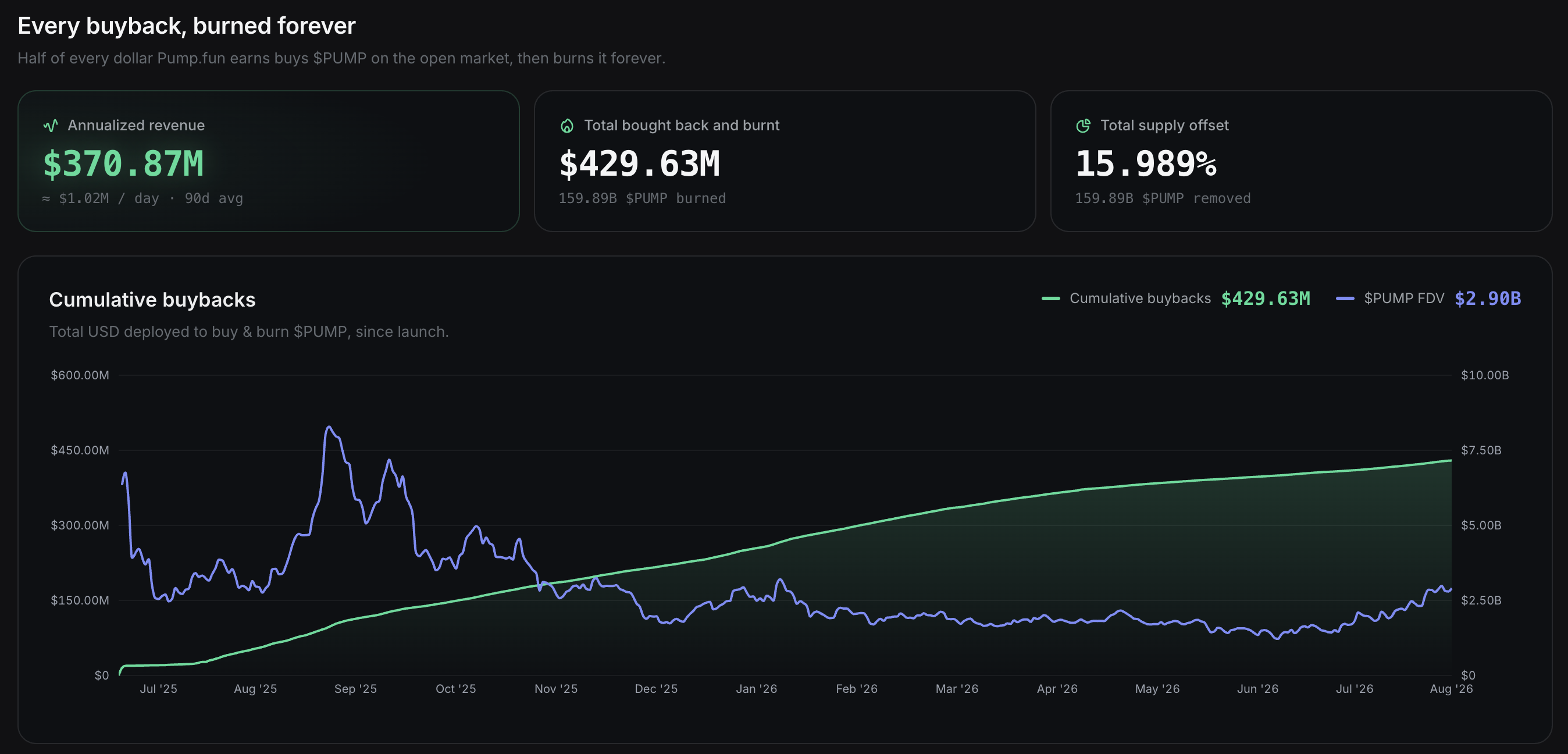Click the 'Every buyback, burned forever' heading
The height and width of the screenshot is (754, 1568).
coord(186,26)
